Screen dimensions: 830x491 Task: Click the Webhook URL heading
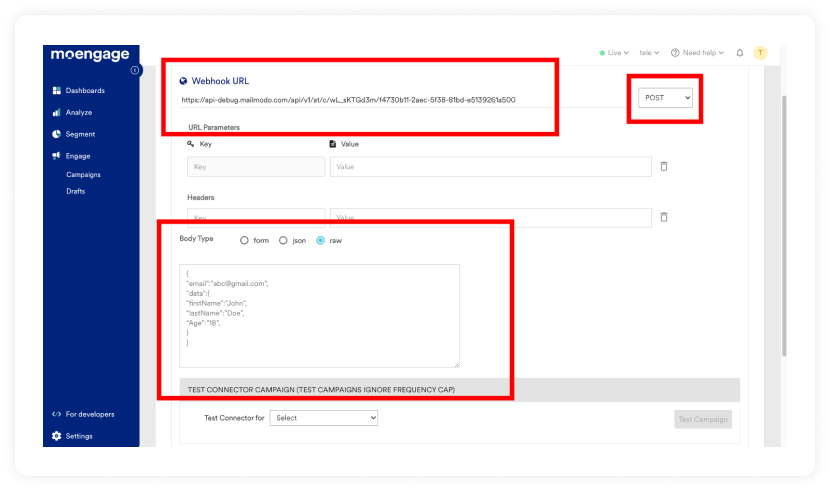220,81
